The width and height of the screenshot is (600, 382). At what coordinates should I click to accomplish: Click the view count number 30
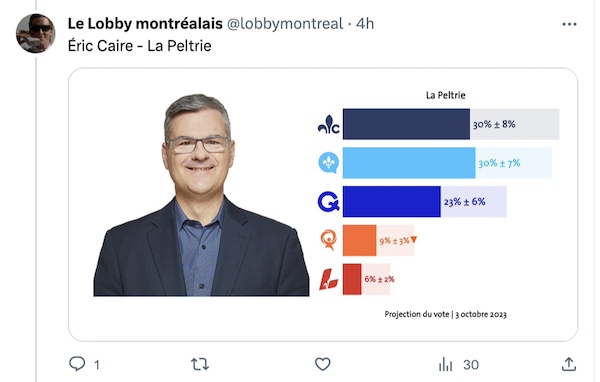point(471,364)
